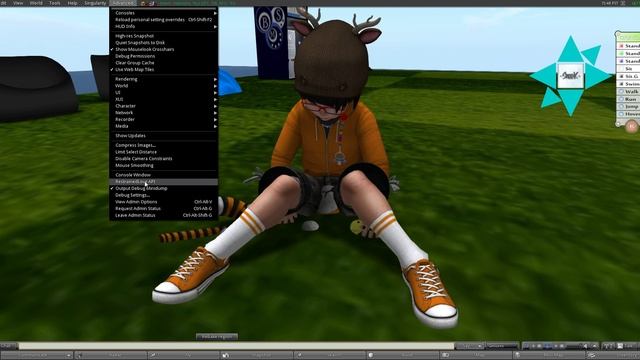Open Compress Images... dialog
The width and height of the screenshot is (640, 360).
(x=163, y=145)
